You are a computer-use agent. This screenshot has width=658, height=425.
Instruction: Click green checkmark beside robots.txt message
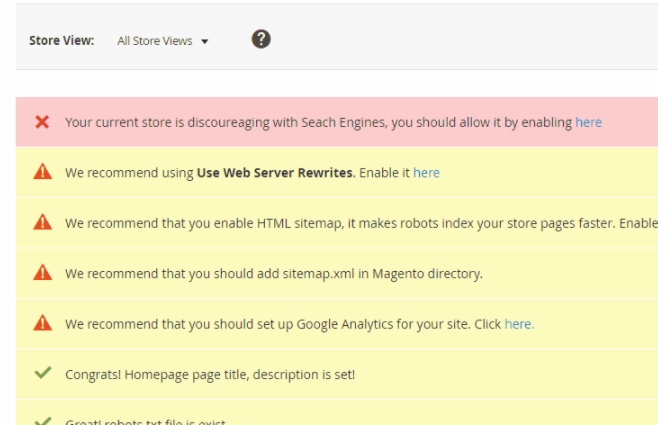[42, 421]
